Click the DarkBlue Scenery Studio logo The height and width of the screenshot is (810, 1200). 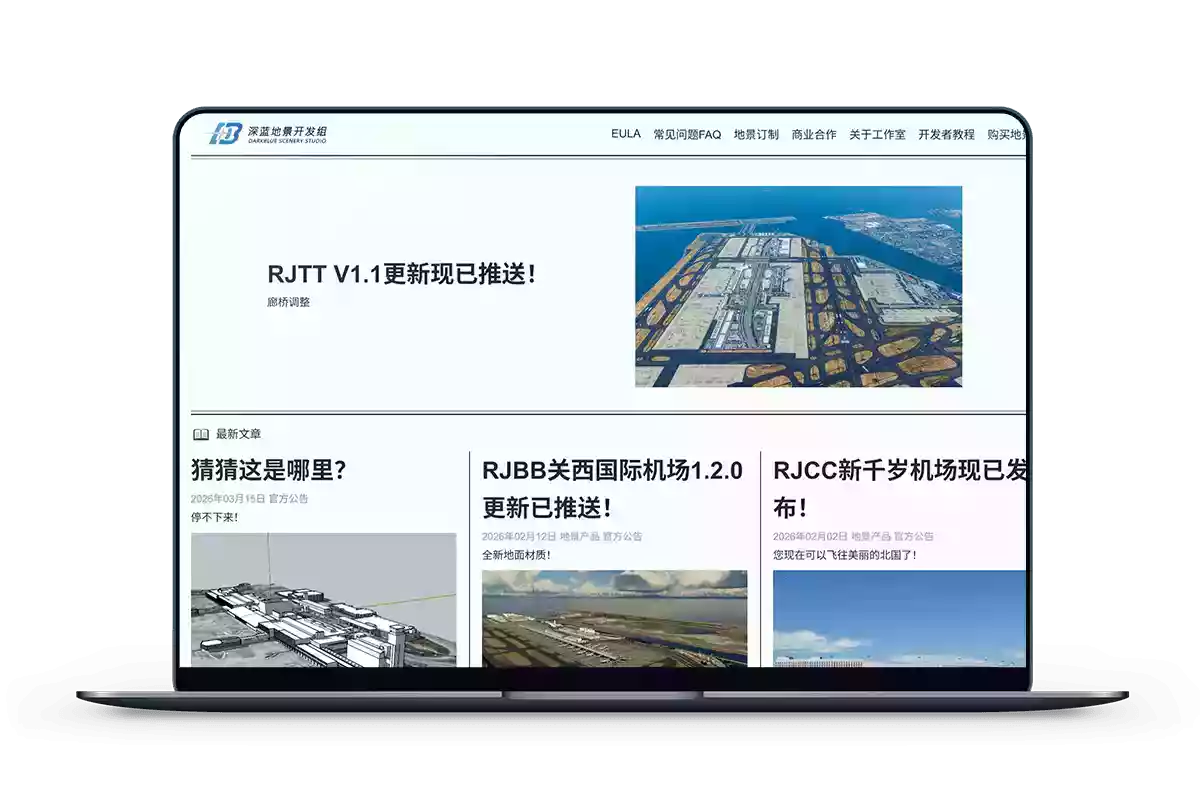pos(267,134)
